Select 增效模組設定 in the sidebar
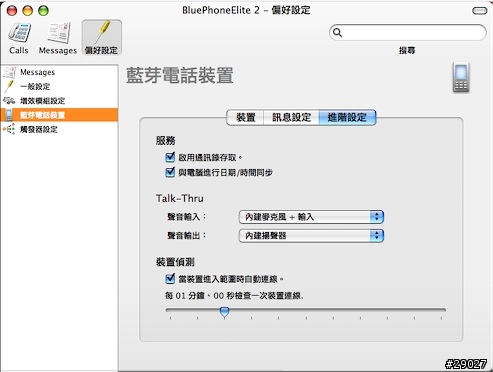The height and width of the screenshot is (372, 493). pos(59,100)
